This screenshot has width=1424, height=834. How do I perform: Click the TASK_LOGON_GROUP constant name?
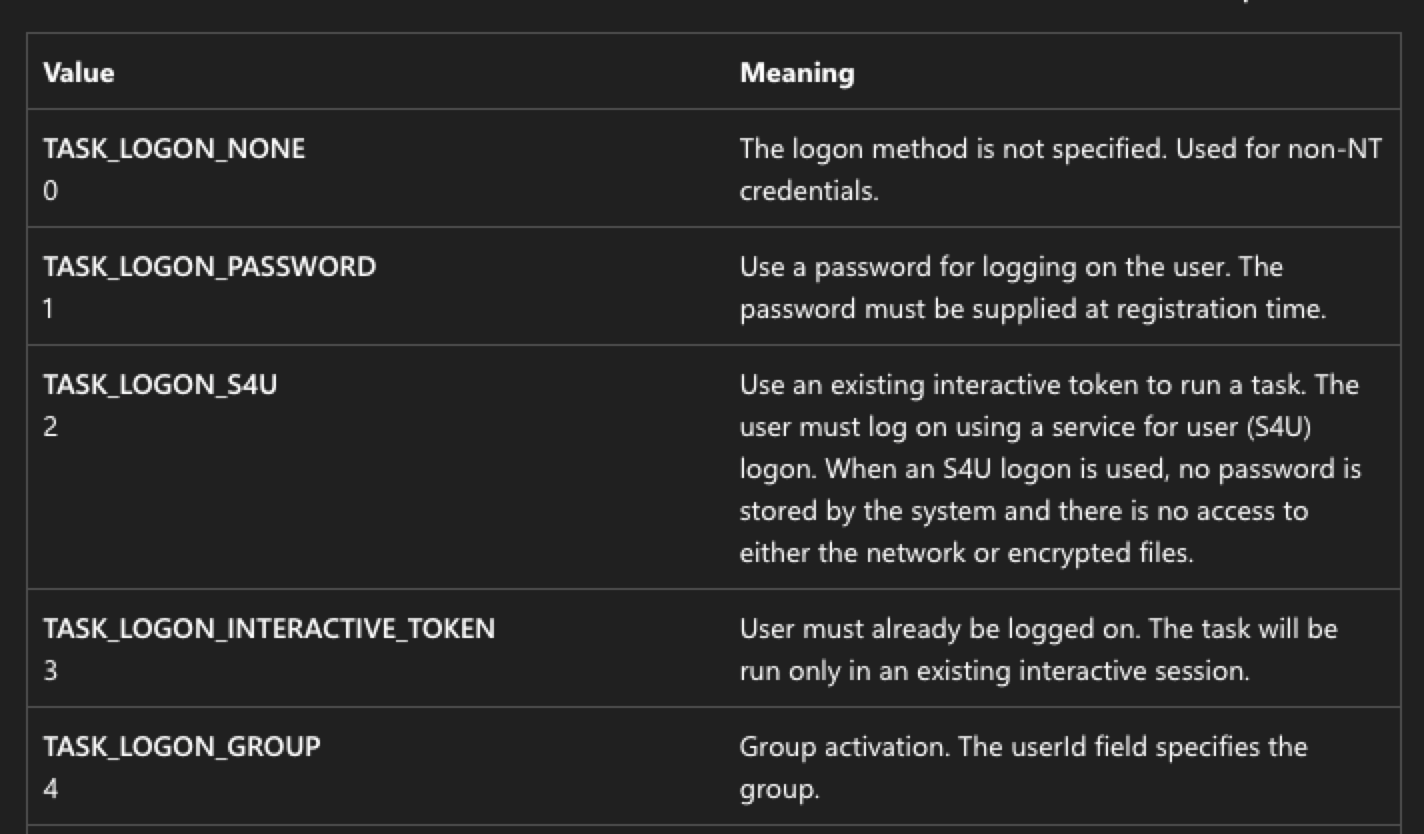click(x=182, y=747)
